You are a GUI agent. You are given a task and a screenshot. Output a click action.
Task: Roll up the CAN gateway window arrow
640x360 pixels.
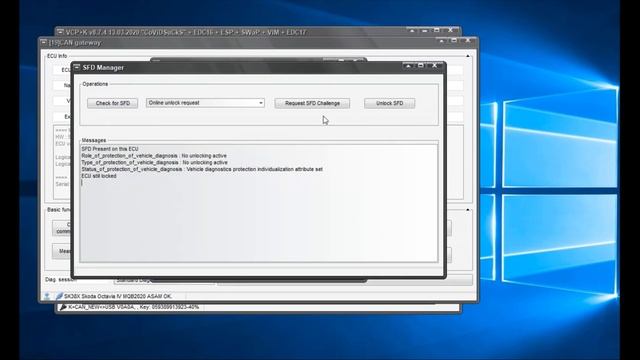point(442,41)
